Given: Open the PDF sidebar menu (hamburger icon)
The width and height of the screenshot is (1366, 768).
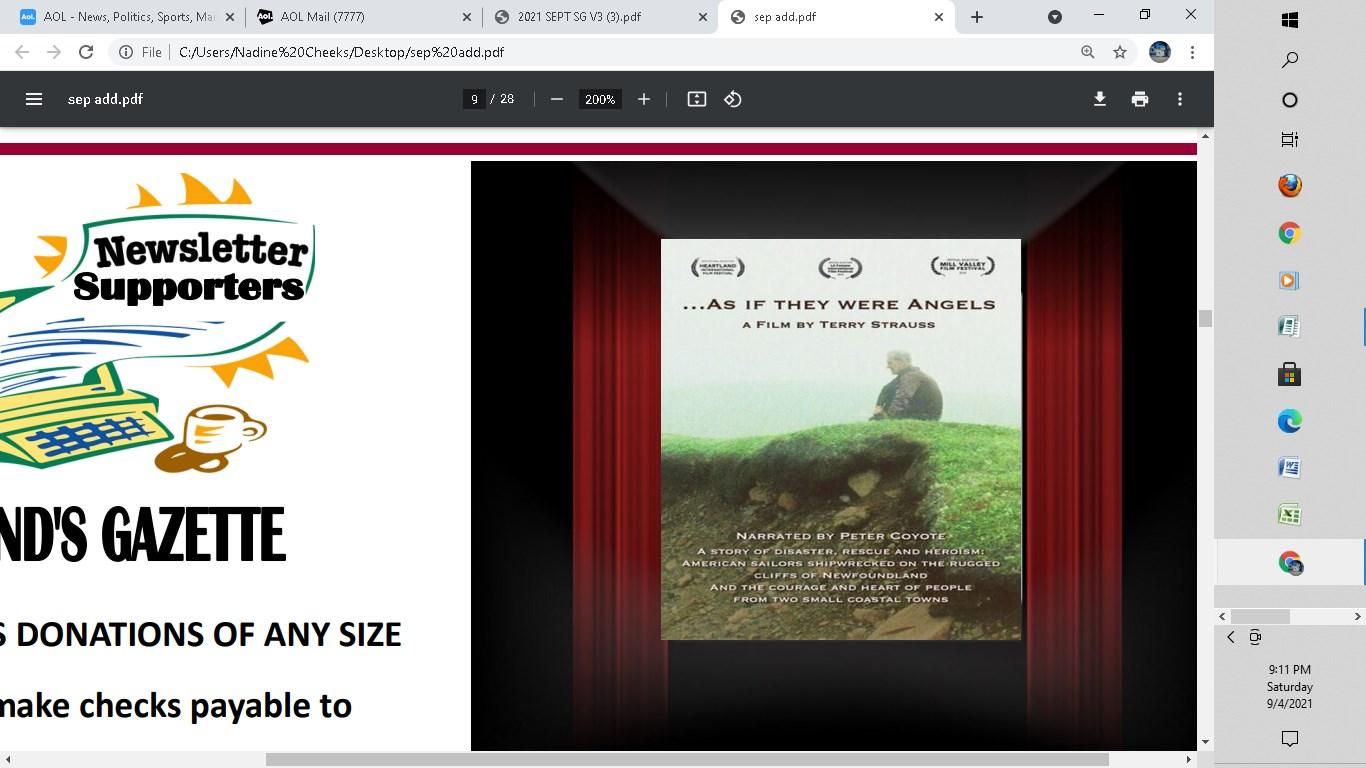Looking at the screenshot, I should tap(34, 99).
